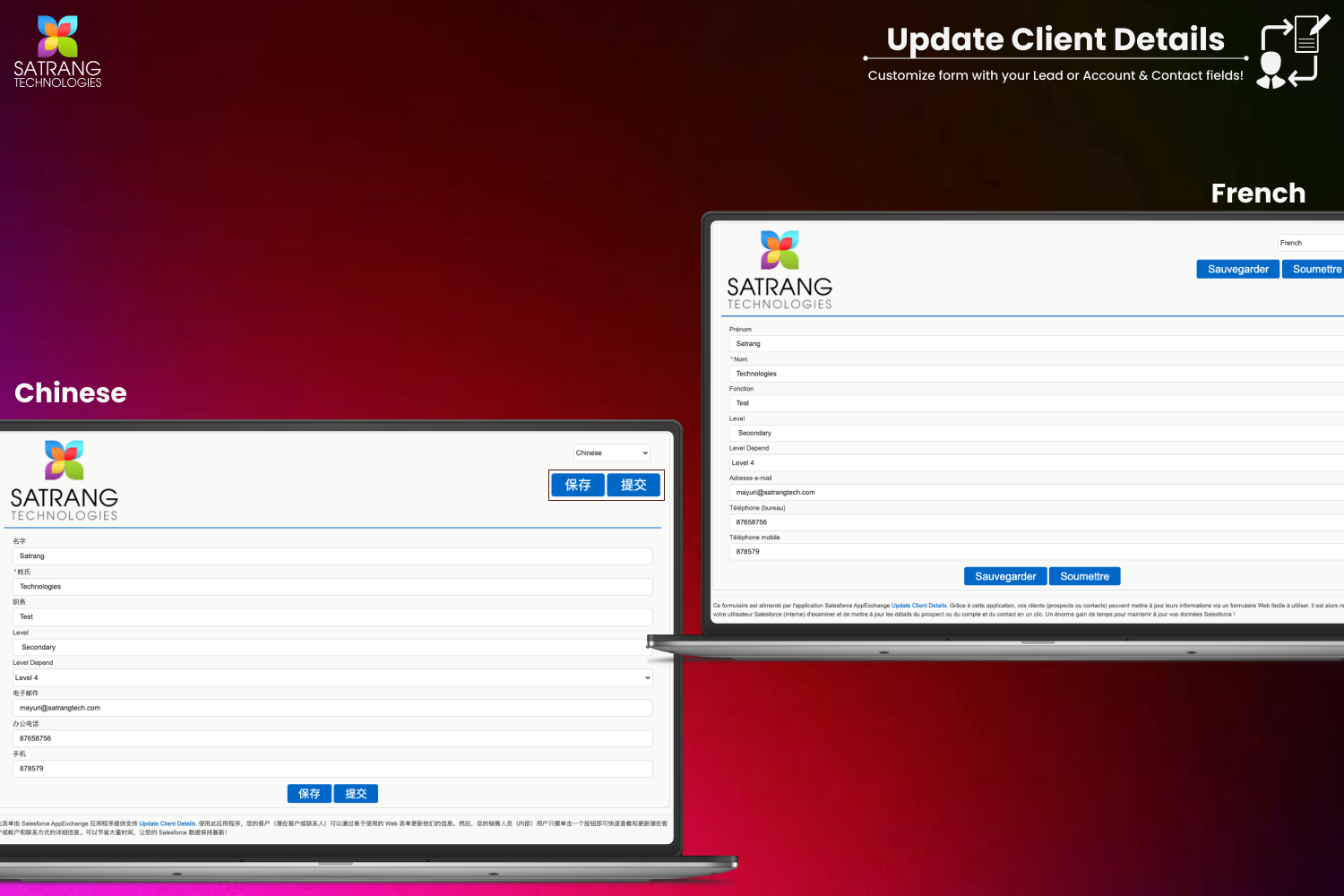Click the top 提交 submit button
The image size is (1344, 896).
633,485
